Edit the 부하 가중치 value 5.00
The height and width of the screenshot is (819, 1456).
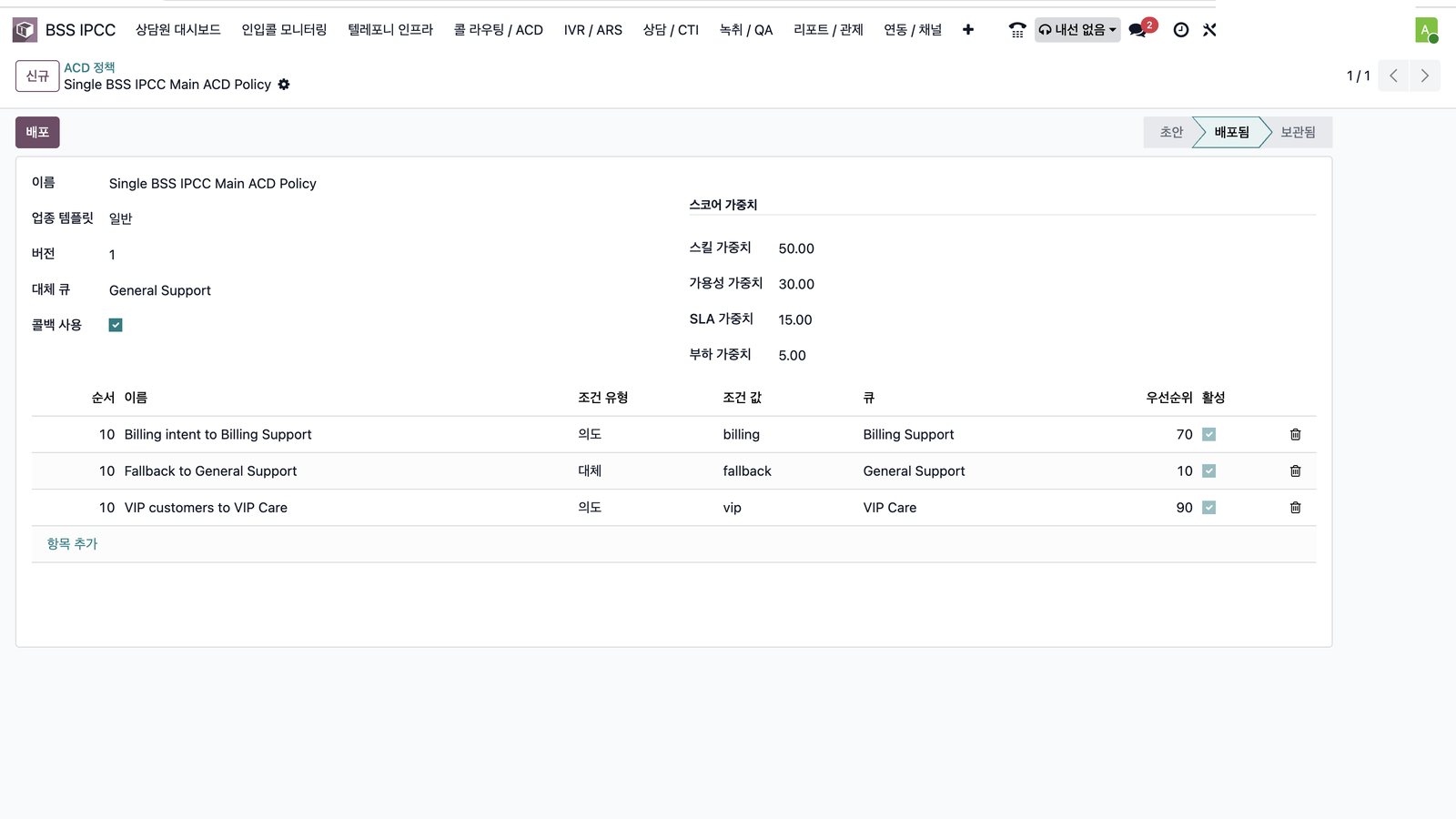point(792,356)
